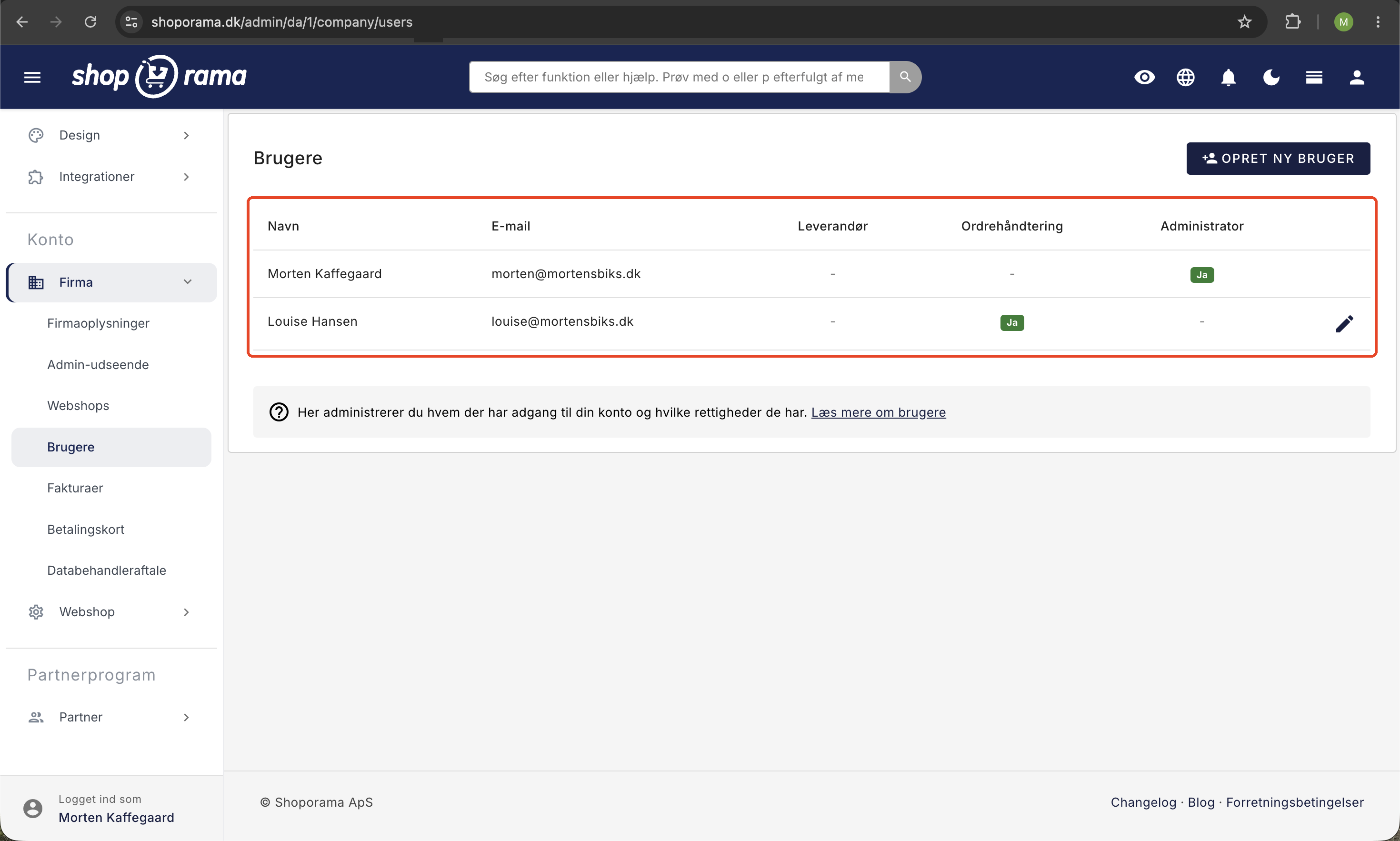
Task: Click Morten Kaffegaard logged-in name link
Action: coord(116,817)
